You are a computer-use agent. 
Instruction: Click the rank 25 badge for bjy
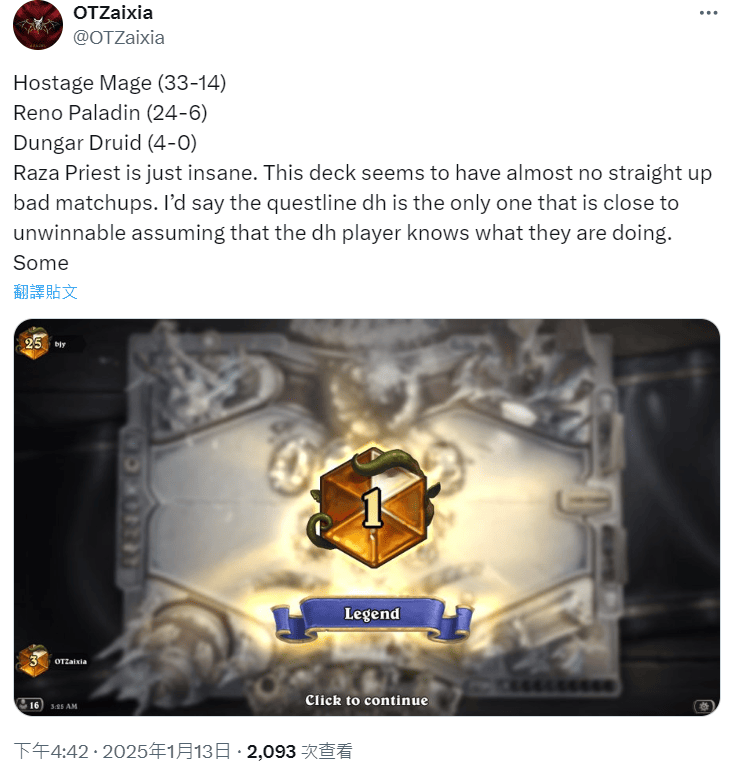(33, 343)
